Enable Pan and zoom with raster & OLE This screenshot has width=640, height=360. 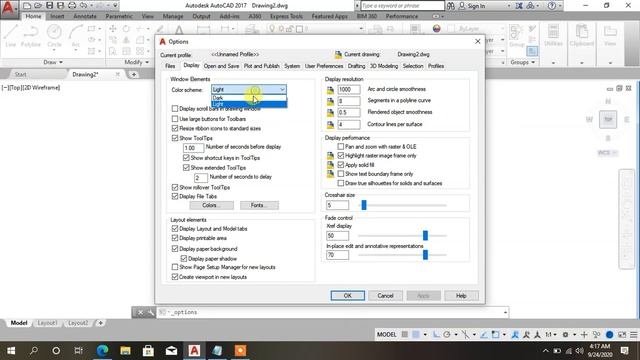340,146
